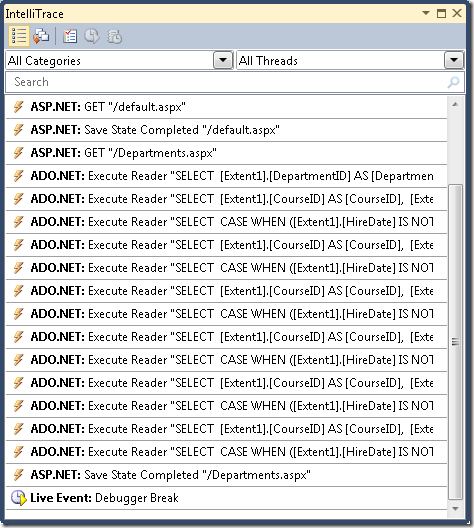The image size is (474, 528).
Task: Select Save State Completed /Departments.aspx event
Action: coord(226,475)
